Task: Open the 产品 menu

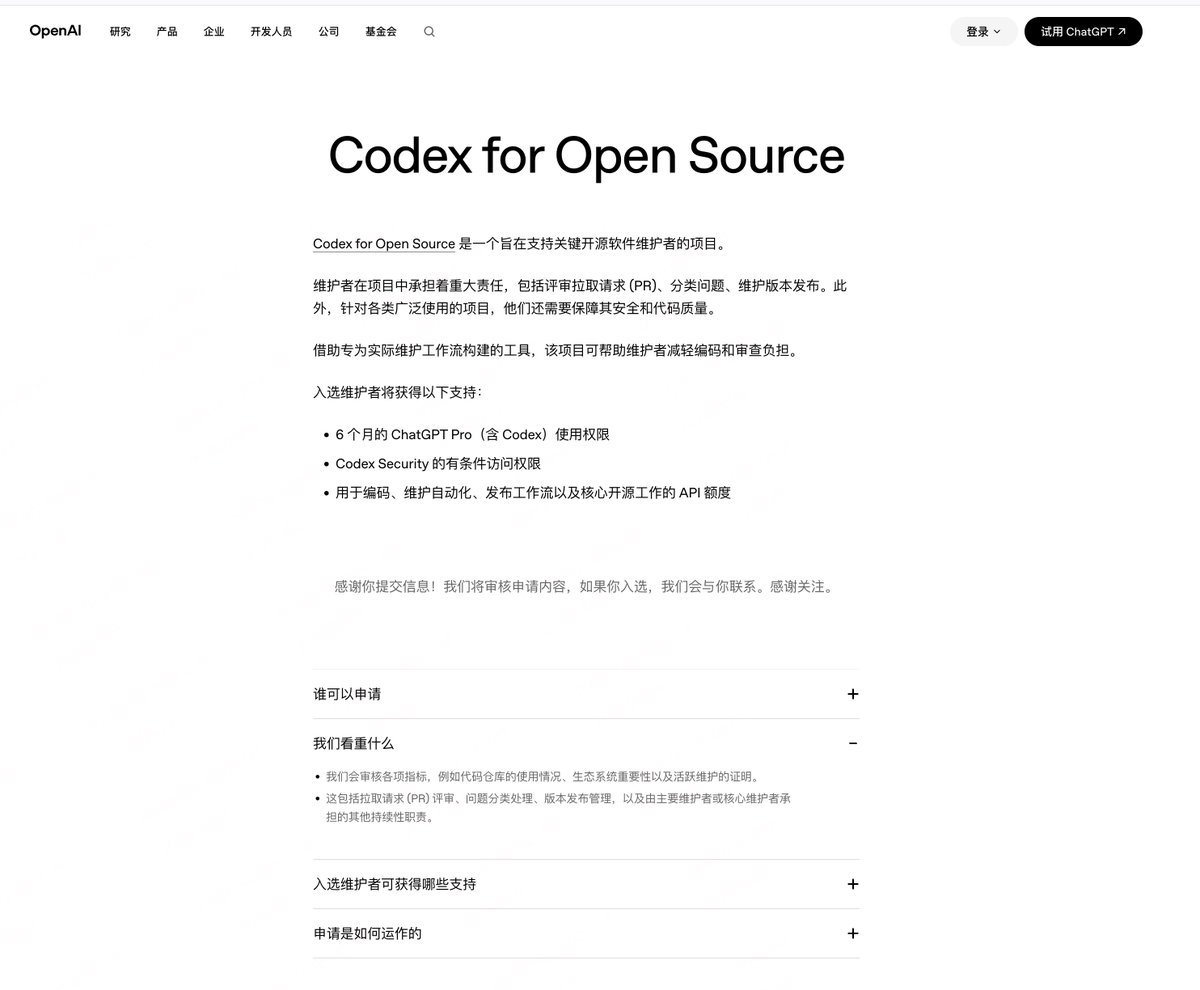Action: coord(167,32)
